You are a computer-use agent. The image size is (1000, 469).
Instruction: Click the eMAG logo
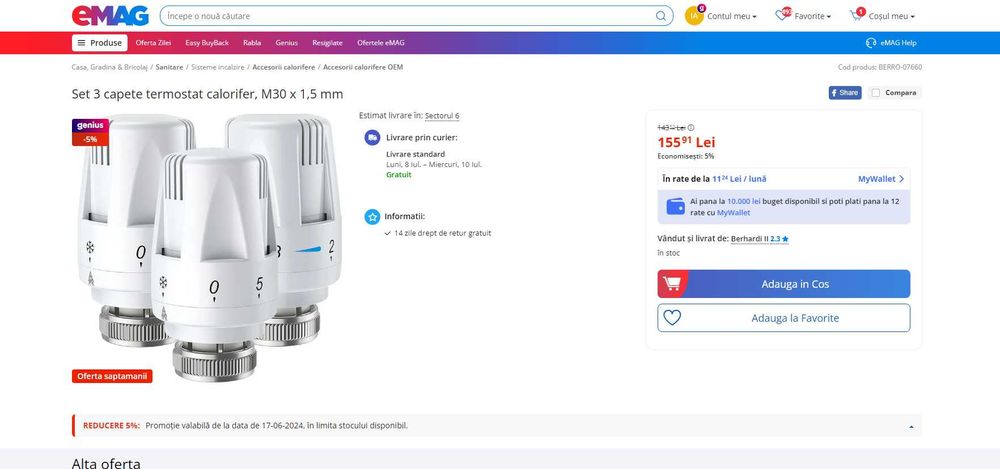tap(110, 16)
